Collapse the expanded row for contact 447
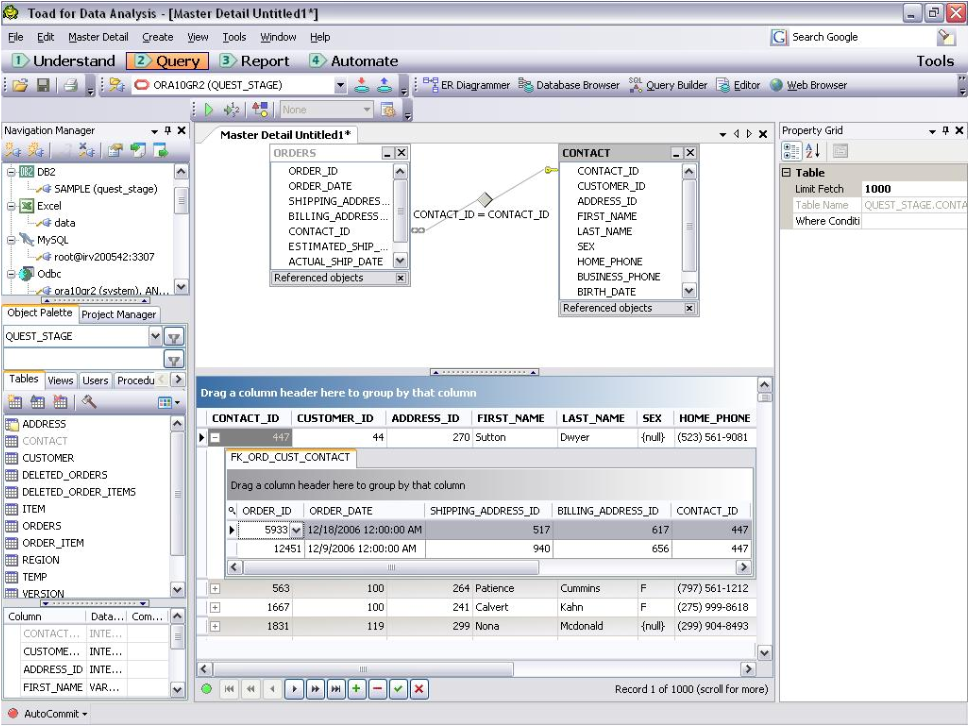Viewport: 970px width, 726px height. coord(215,437)
